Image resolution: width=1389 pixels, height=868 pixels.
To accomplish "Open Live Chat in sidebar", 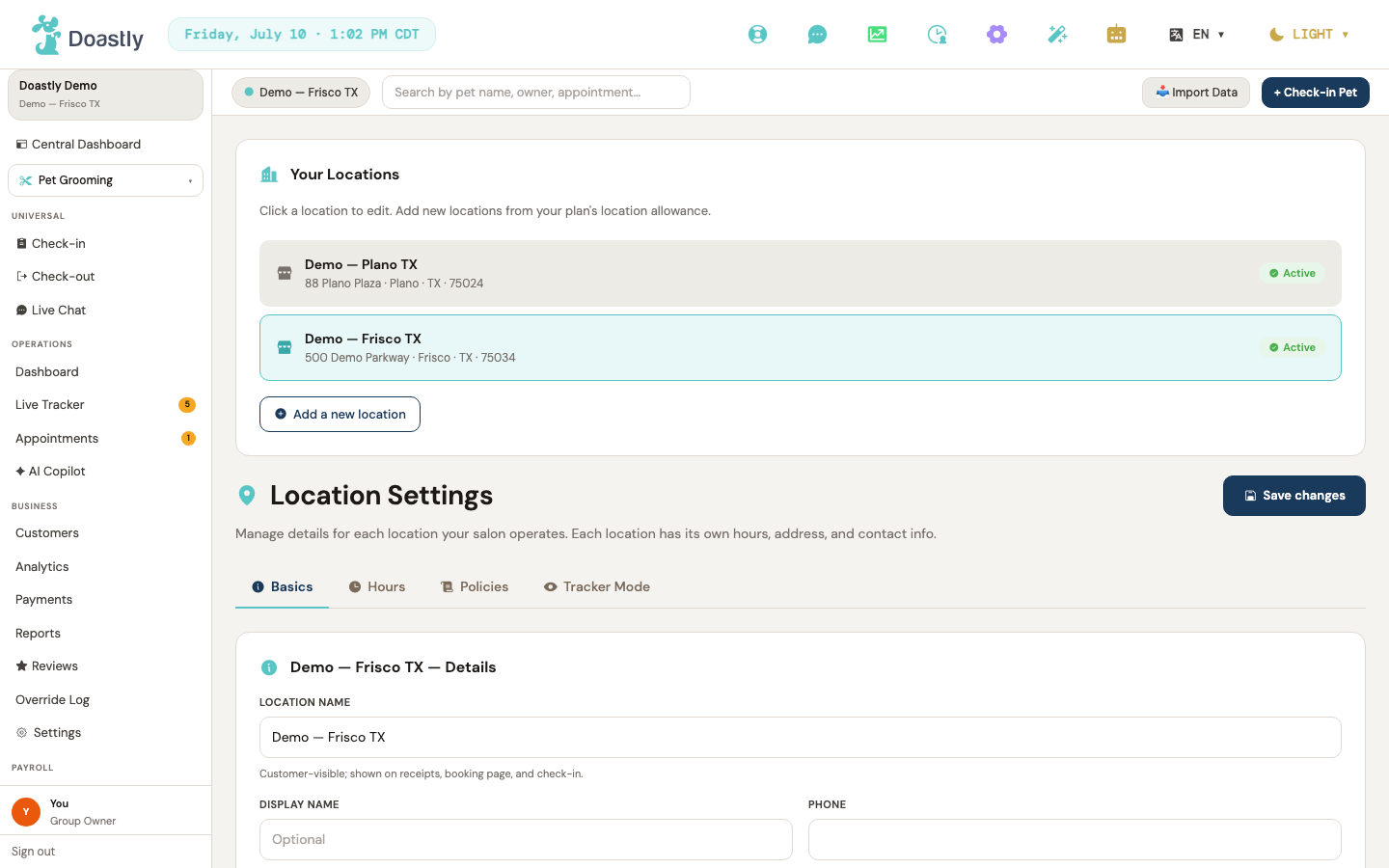I will pos(105,311).
